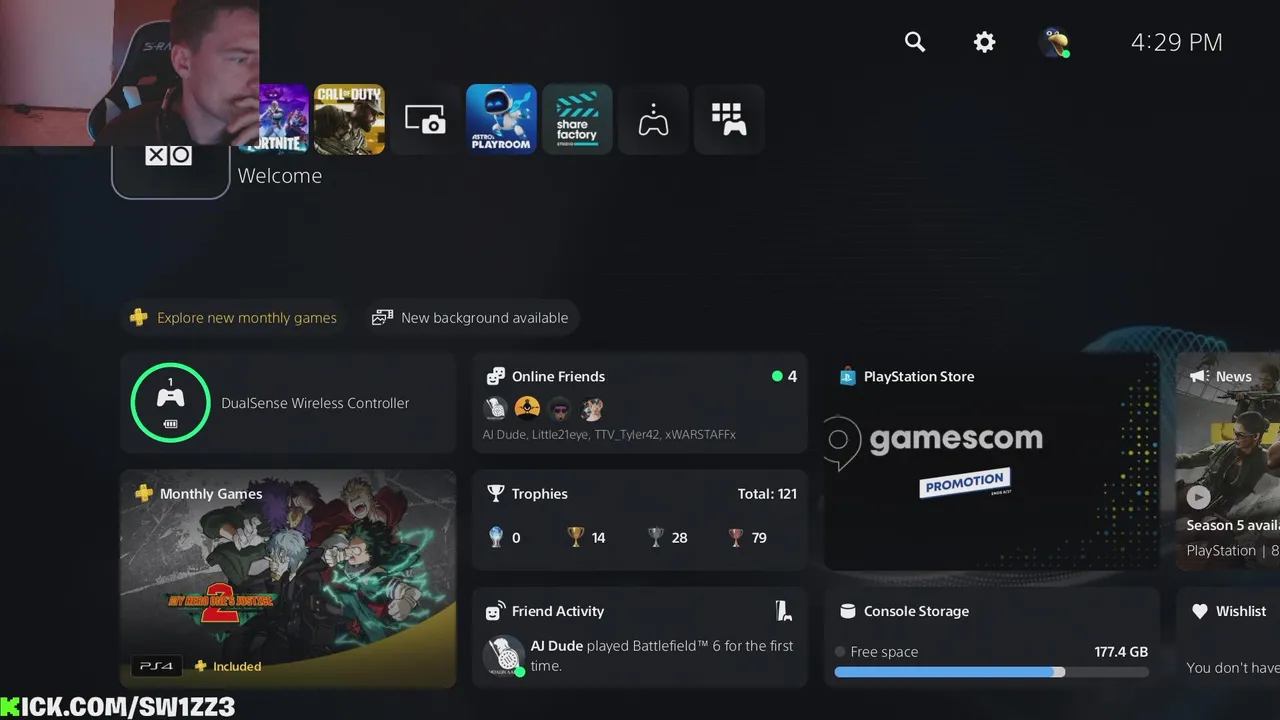Click the News megaphone icon
The width and height of the screenshot is (1280, 720).
(x=1199, y=377)
